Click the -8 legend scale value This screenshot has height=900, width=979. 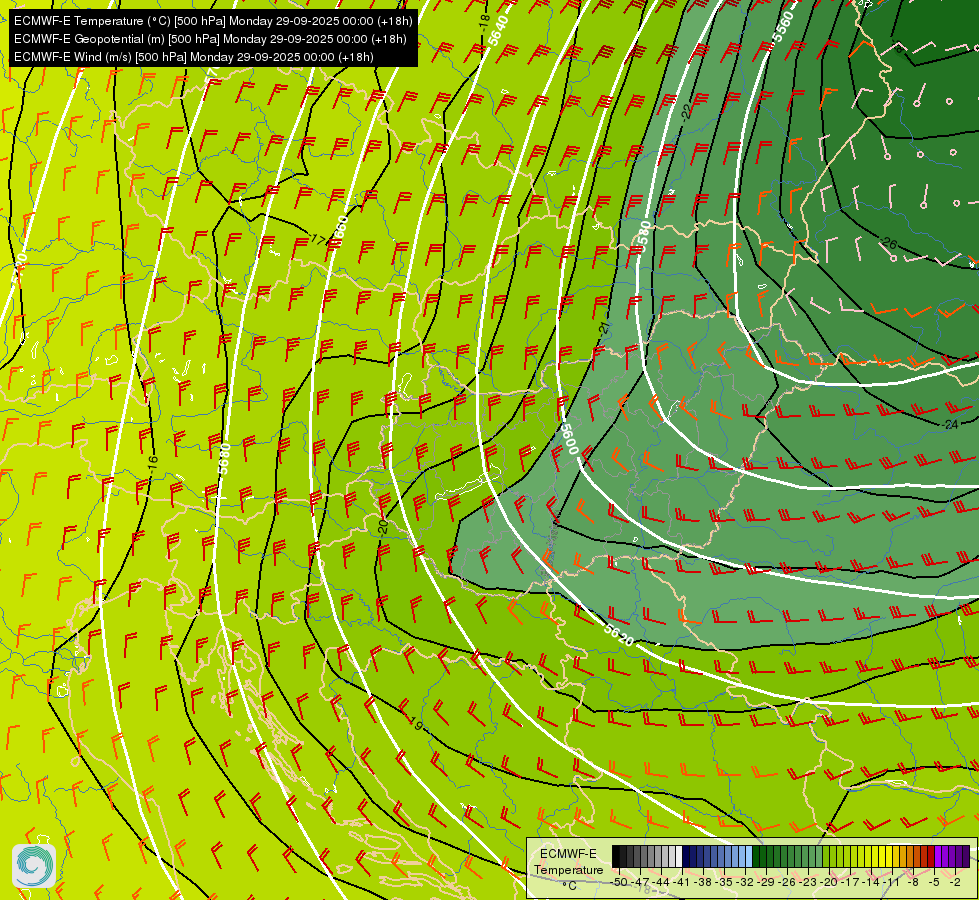pyautogui.click(x=913, y=882)
